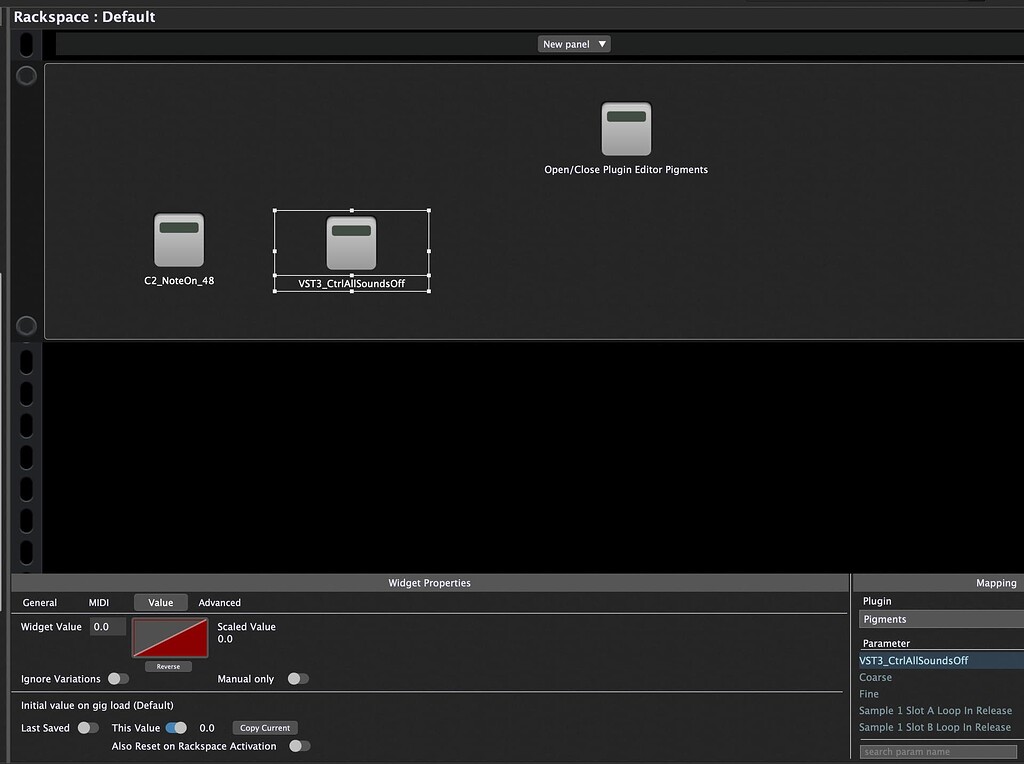Toggle Also Reset on Rackspace Activation
The height and width of the screenshot is (764, 1024).
pos(299,746)
